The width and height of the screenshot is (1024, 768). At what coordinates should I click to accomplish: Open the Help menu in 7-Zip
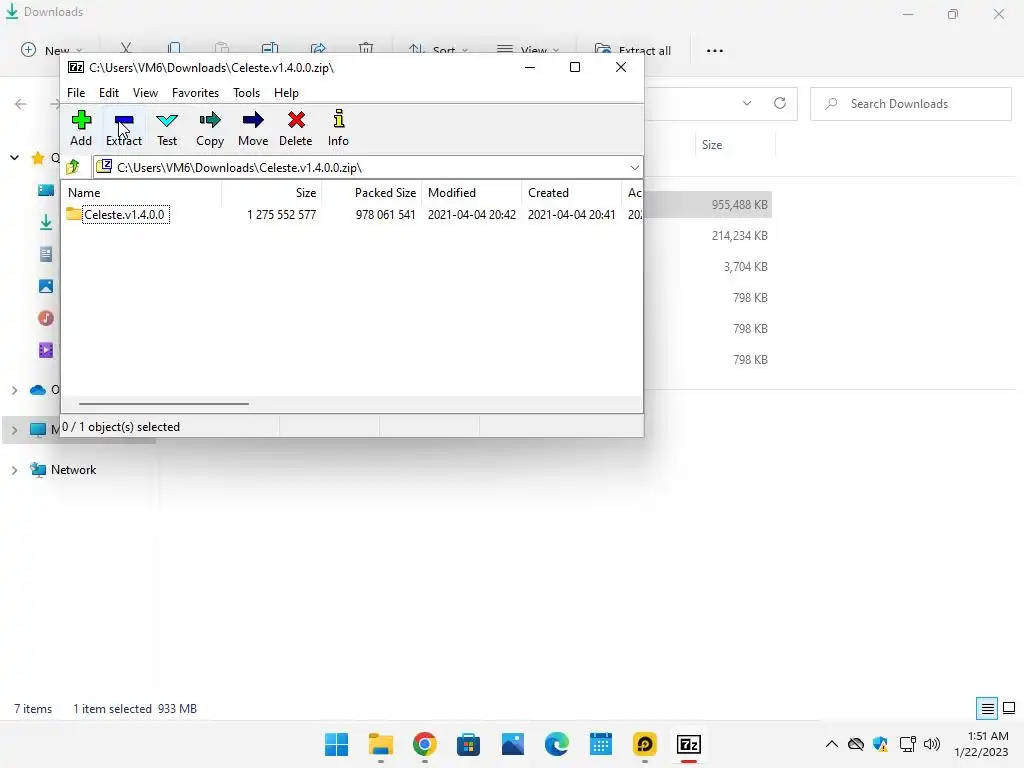tap(286, 93)
